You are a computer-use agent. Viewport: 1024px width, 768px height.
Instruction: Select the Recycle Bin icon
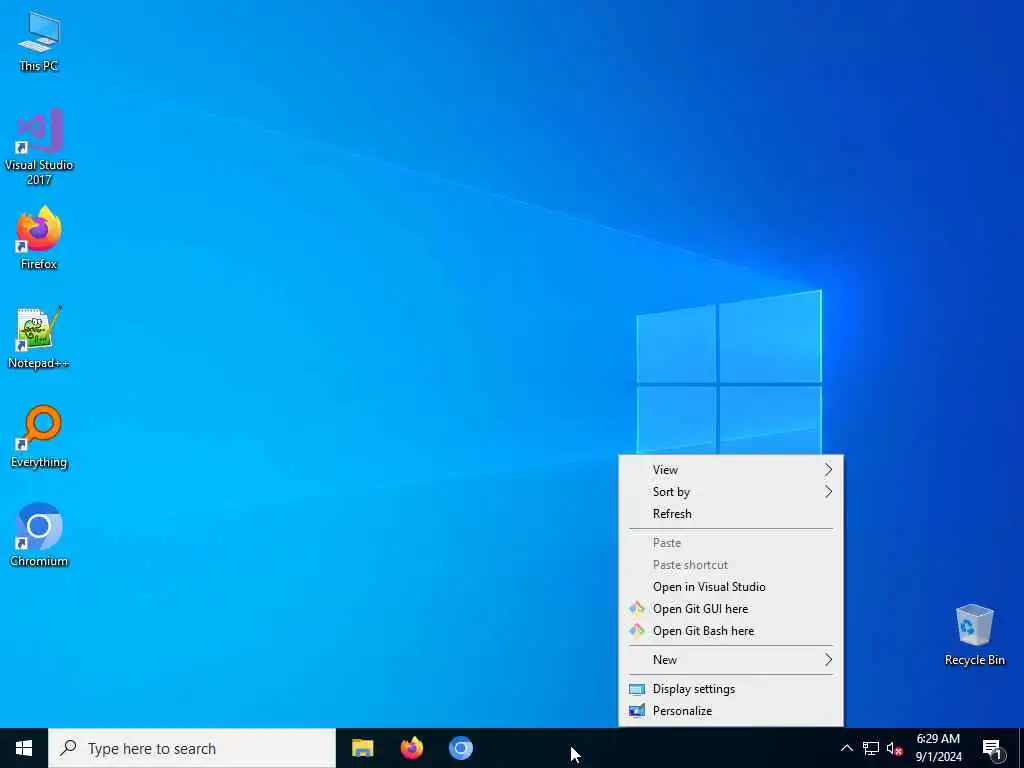tap(974, 635)
